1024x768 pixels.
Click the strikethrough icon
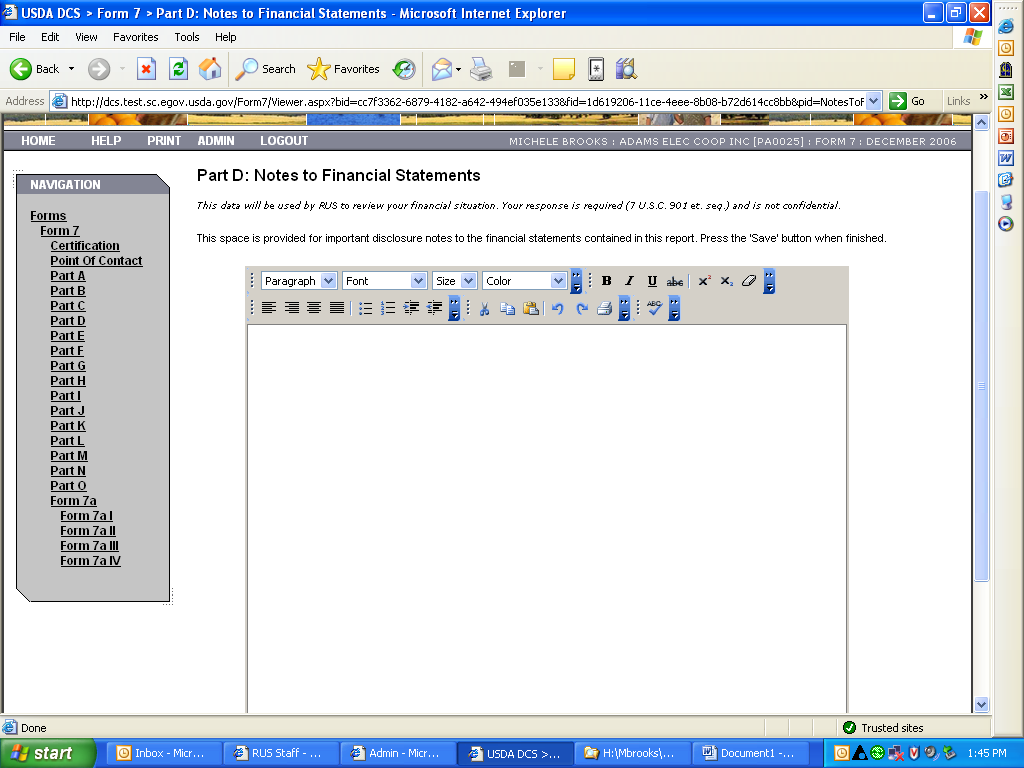[x=675, y=281]
